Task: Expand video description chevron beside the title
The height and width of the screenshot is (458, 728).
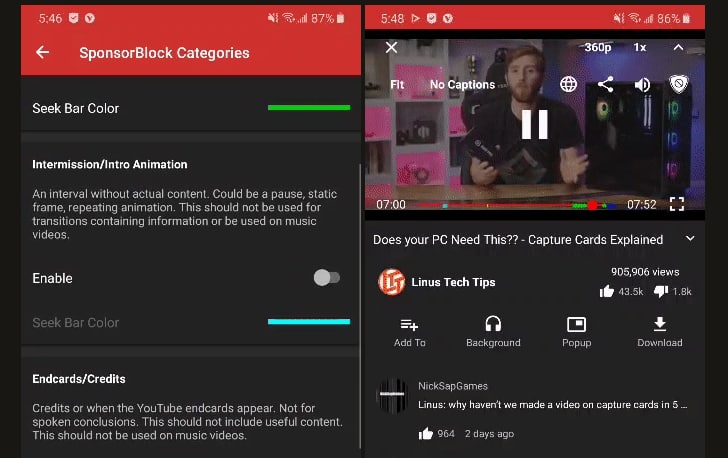Action: pyautogui.click(x=690, y=239)
